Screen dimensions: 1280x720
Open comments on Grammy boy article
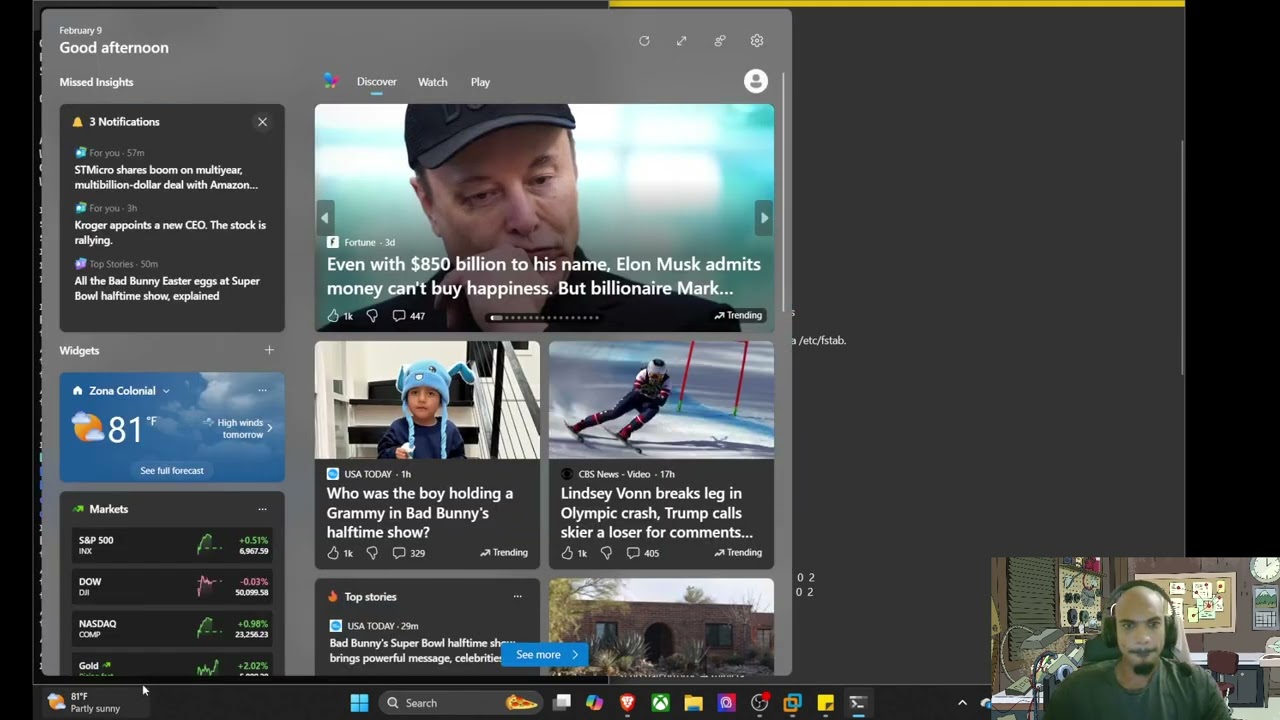pyautogui.click(x=409, y=553)
